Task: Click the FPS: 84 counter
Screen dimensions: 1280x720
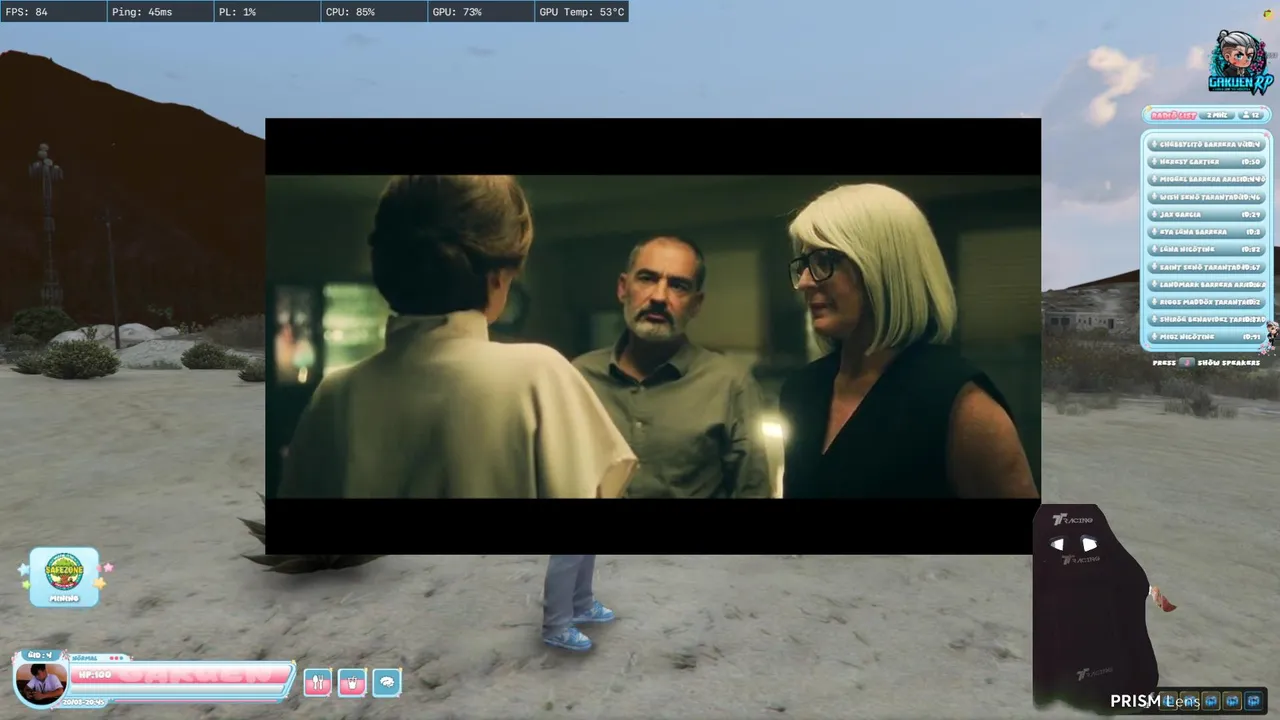Action: click(x=53, y=12)
